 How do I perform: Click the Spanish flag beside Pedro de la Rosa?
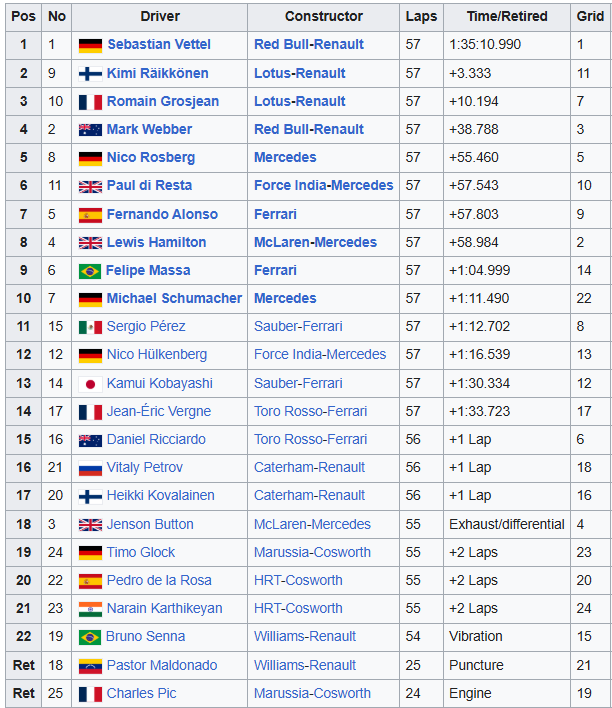pyautogui.click(x=90, y=581)
